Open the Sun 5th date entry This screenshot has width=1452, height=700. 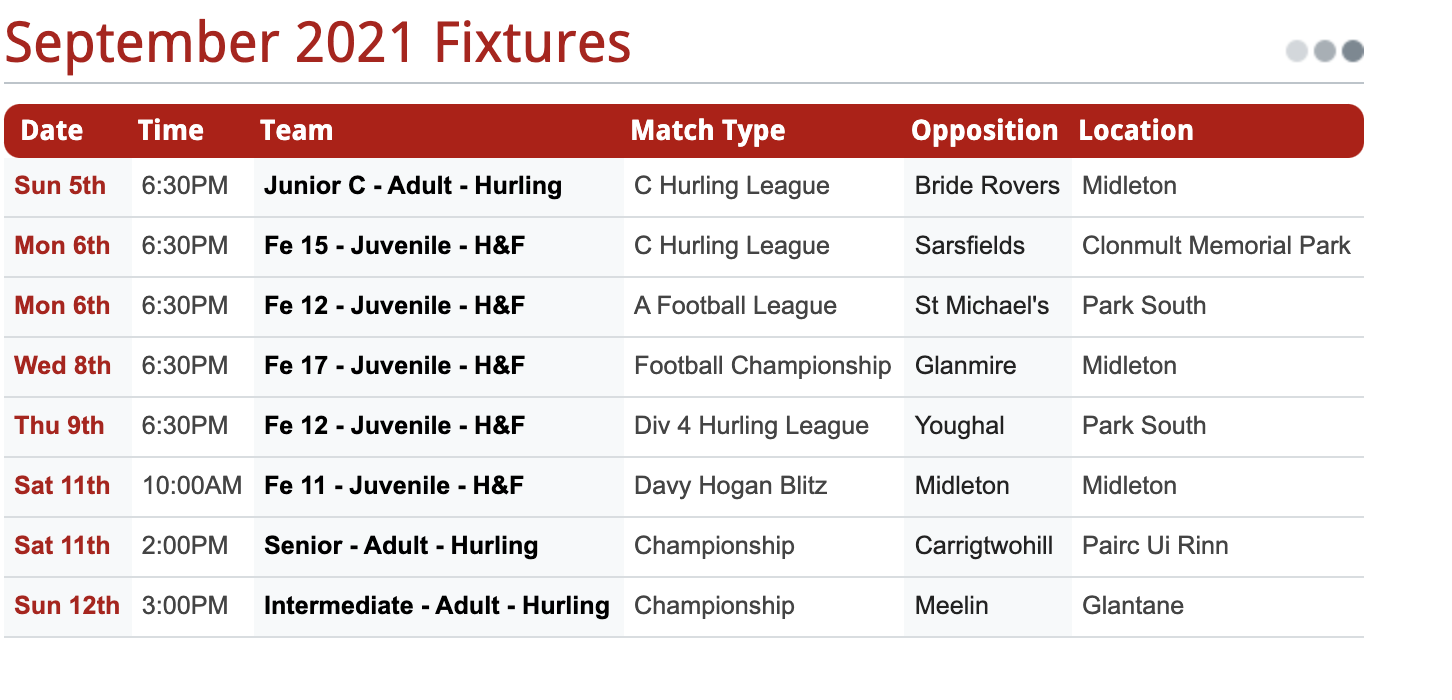click(60, 186)
